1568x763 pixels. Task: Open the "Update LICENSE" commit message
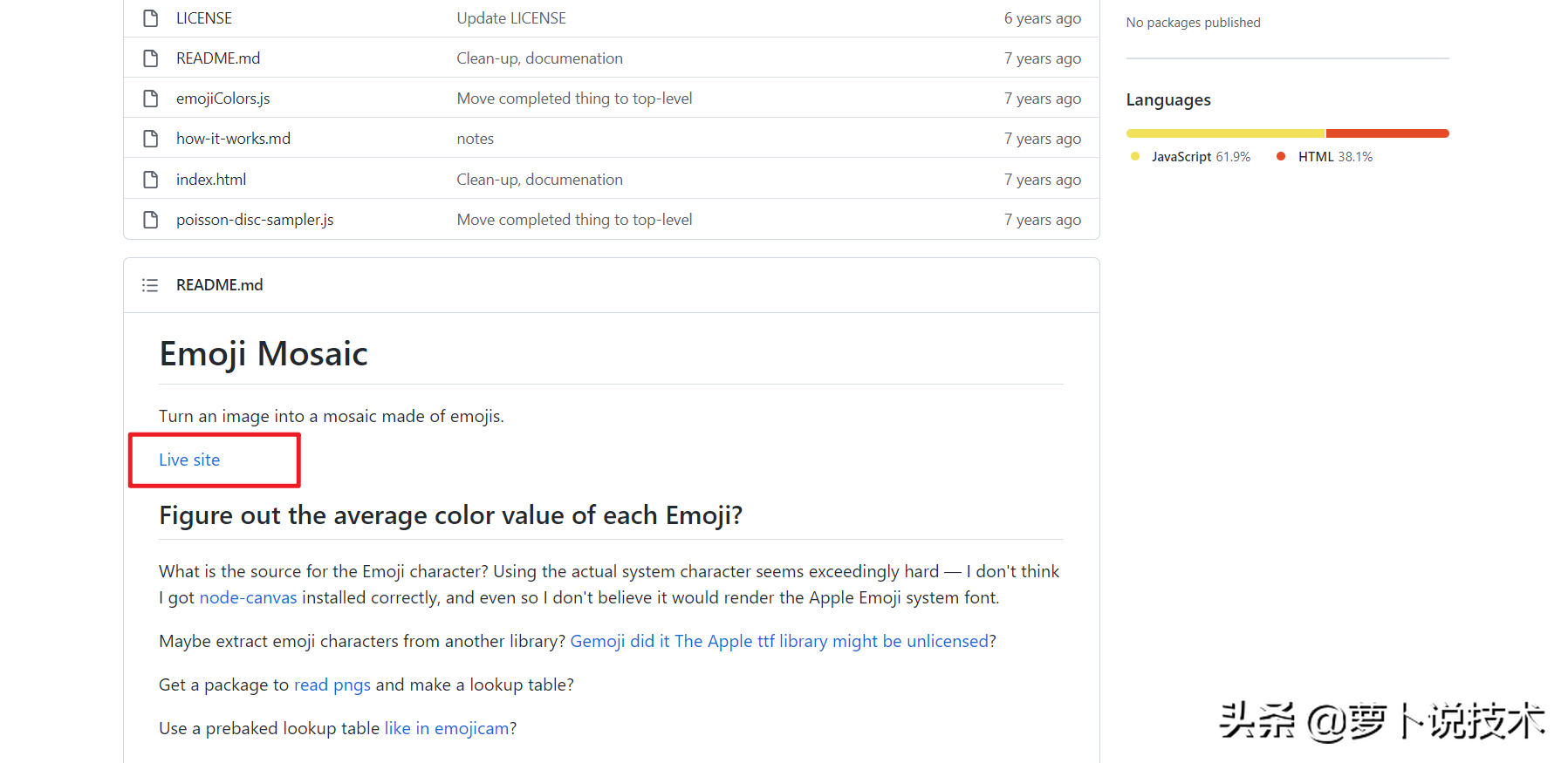click(511, 18)
